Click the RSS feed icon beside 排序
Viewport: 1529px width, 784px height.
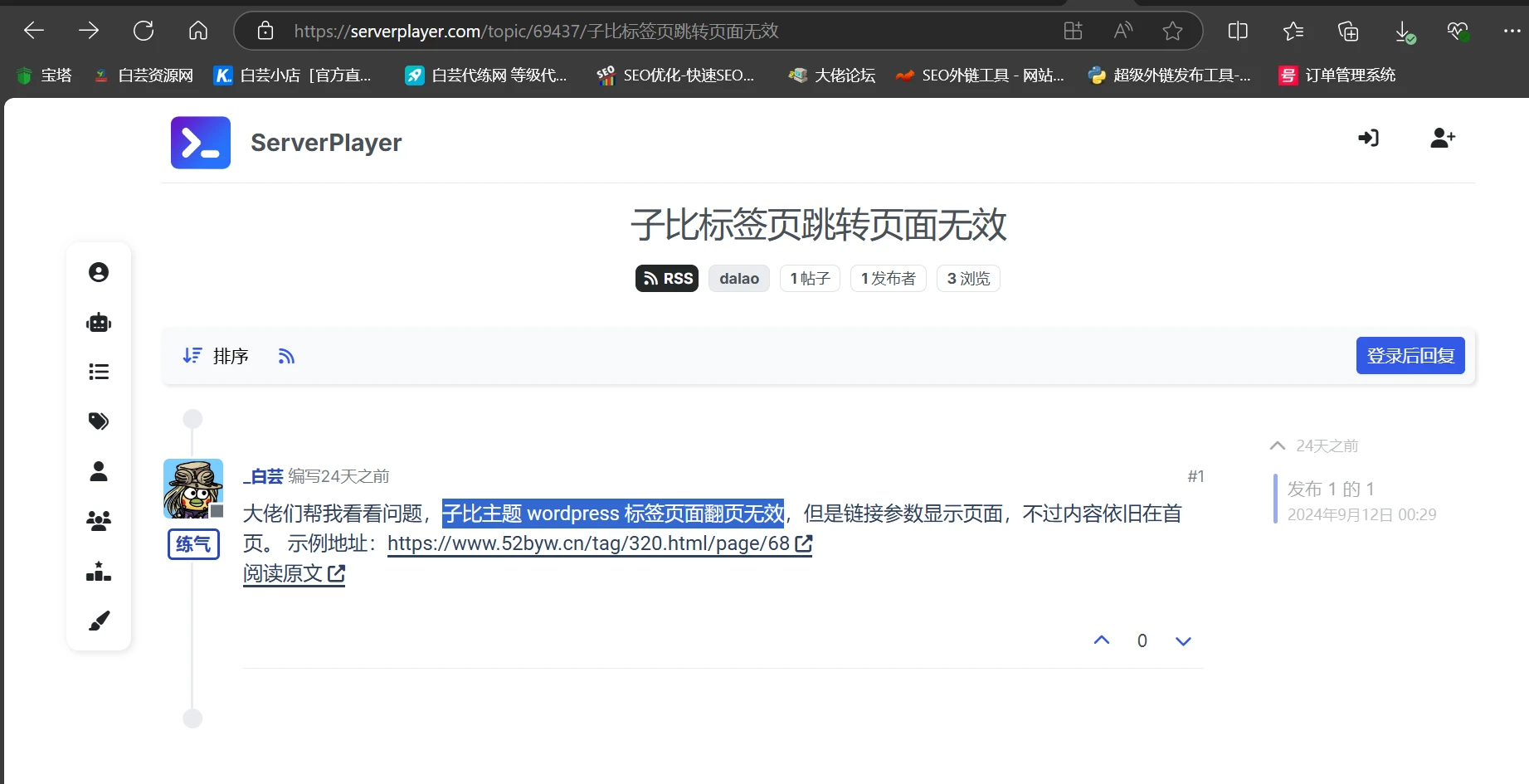point(286,356)
